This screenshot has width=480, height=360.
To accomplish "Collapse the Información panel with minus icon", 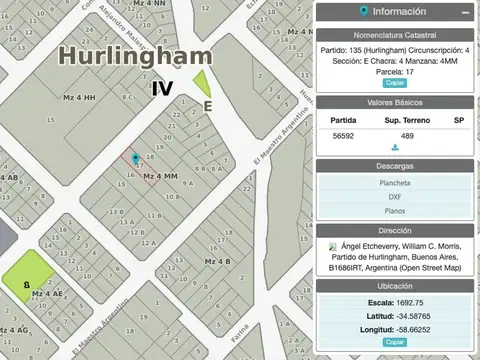I will pyautogui.click(x=465, y=13).
